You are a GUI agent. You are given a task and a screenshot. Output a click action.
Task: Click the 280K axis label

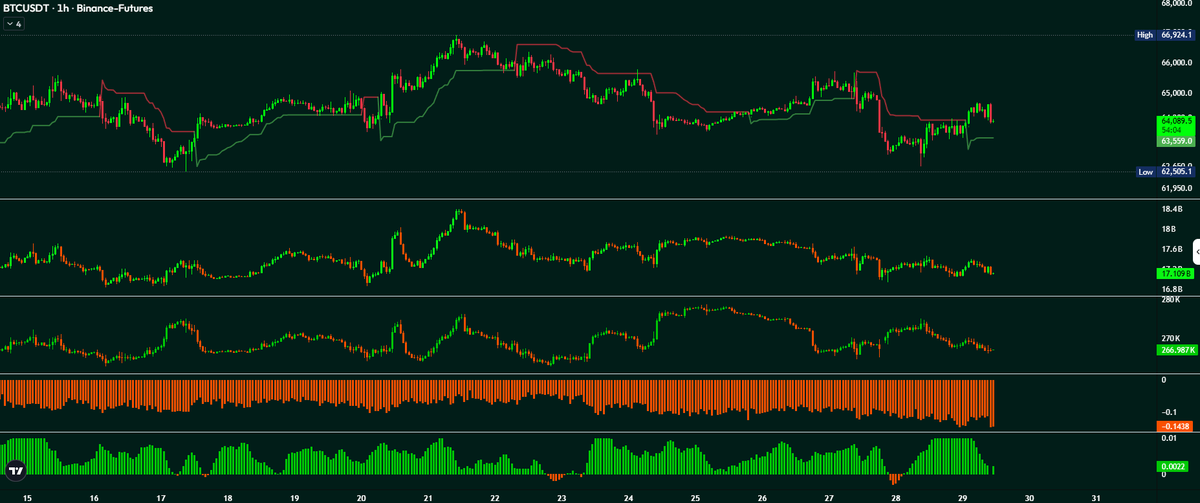click(1170, 300)
